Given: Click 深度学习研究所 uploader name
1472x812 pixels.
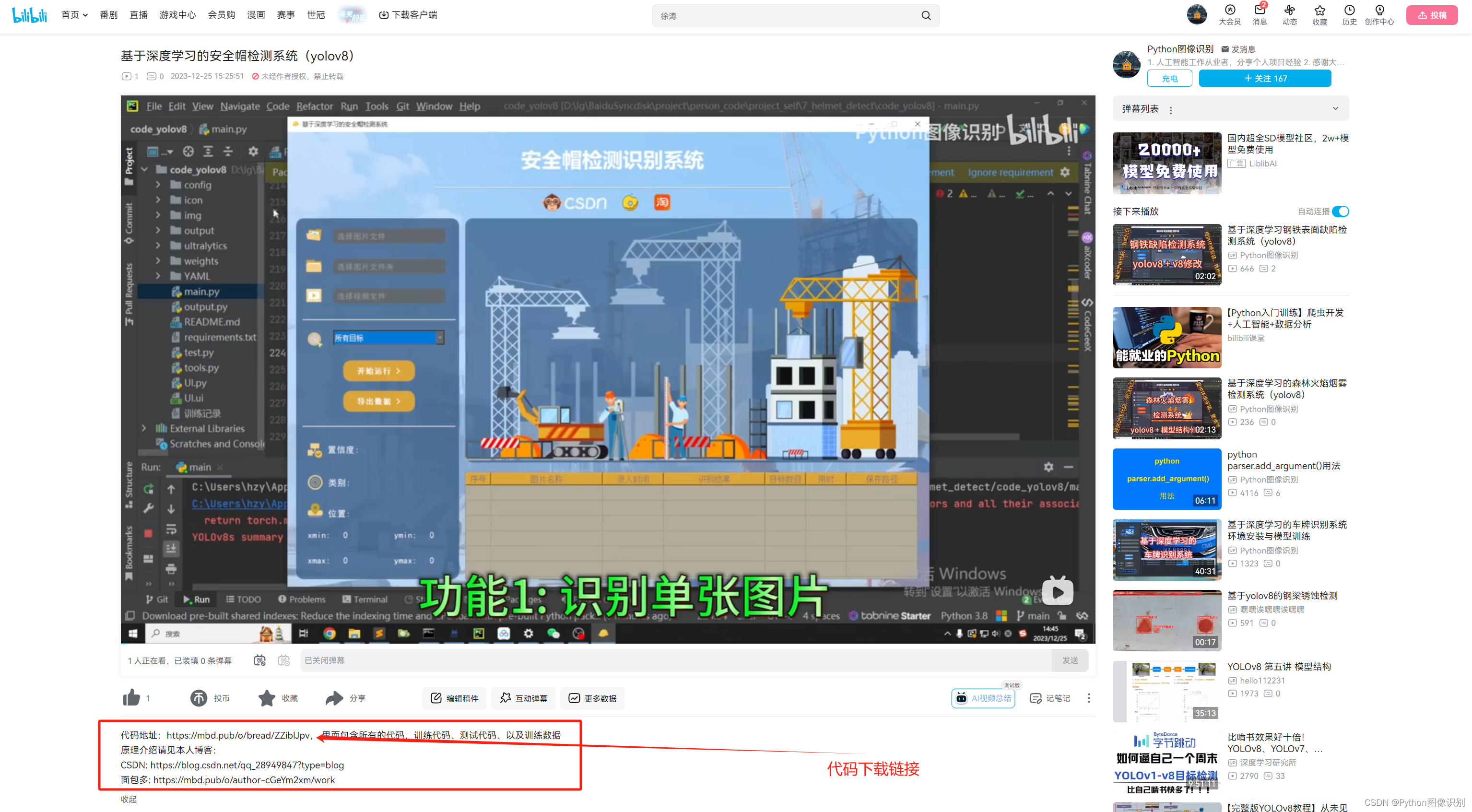Looking at the screenshot, I should click(x=1267, y=762).
